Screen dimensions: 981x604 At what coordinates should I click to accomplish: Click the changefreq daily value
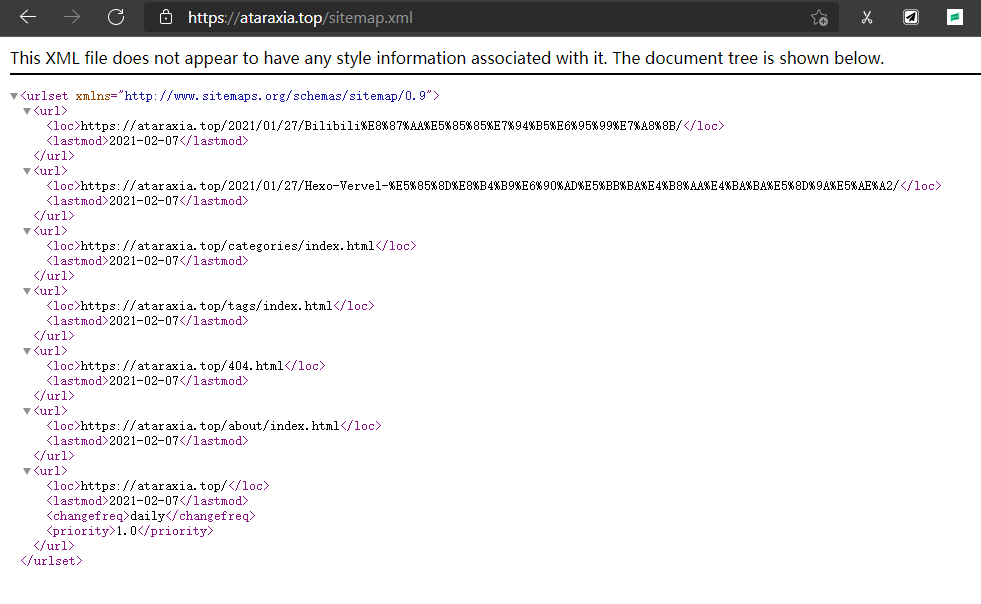148,516
